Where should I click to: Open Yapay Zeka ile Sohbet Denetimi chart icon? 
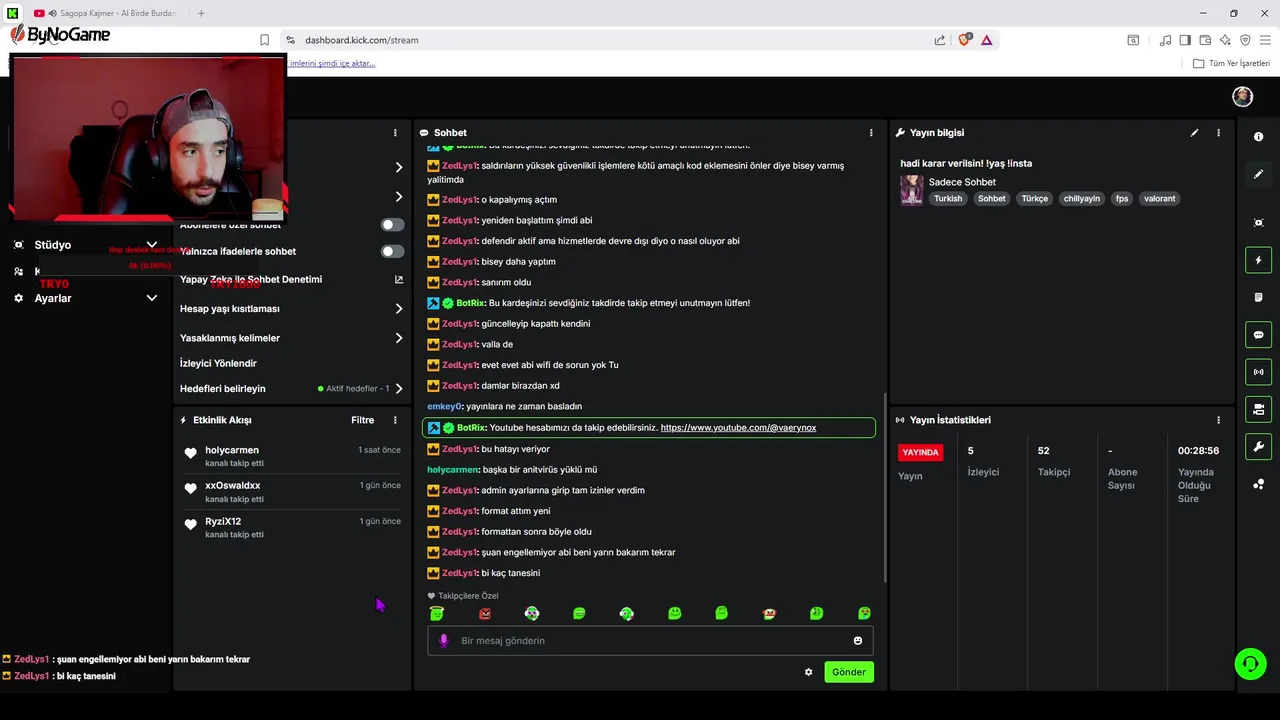pyautogui.click(x=399, y=280)
